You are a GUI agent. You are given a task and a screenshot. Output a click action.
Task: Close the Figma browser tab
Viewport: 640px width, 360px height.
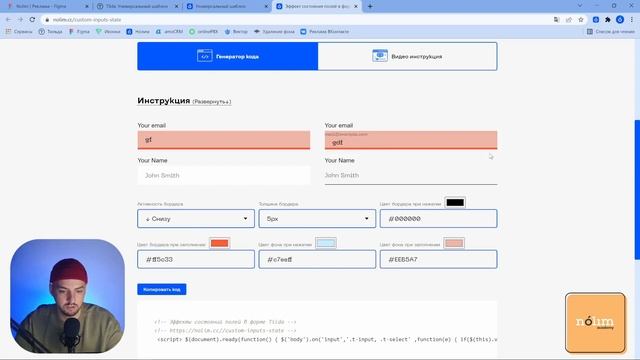click(87, 7)
